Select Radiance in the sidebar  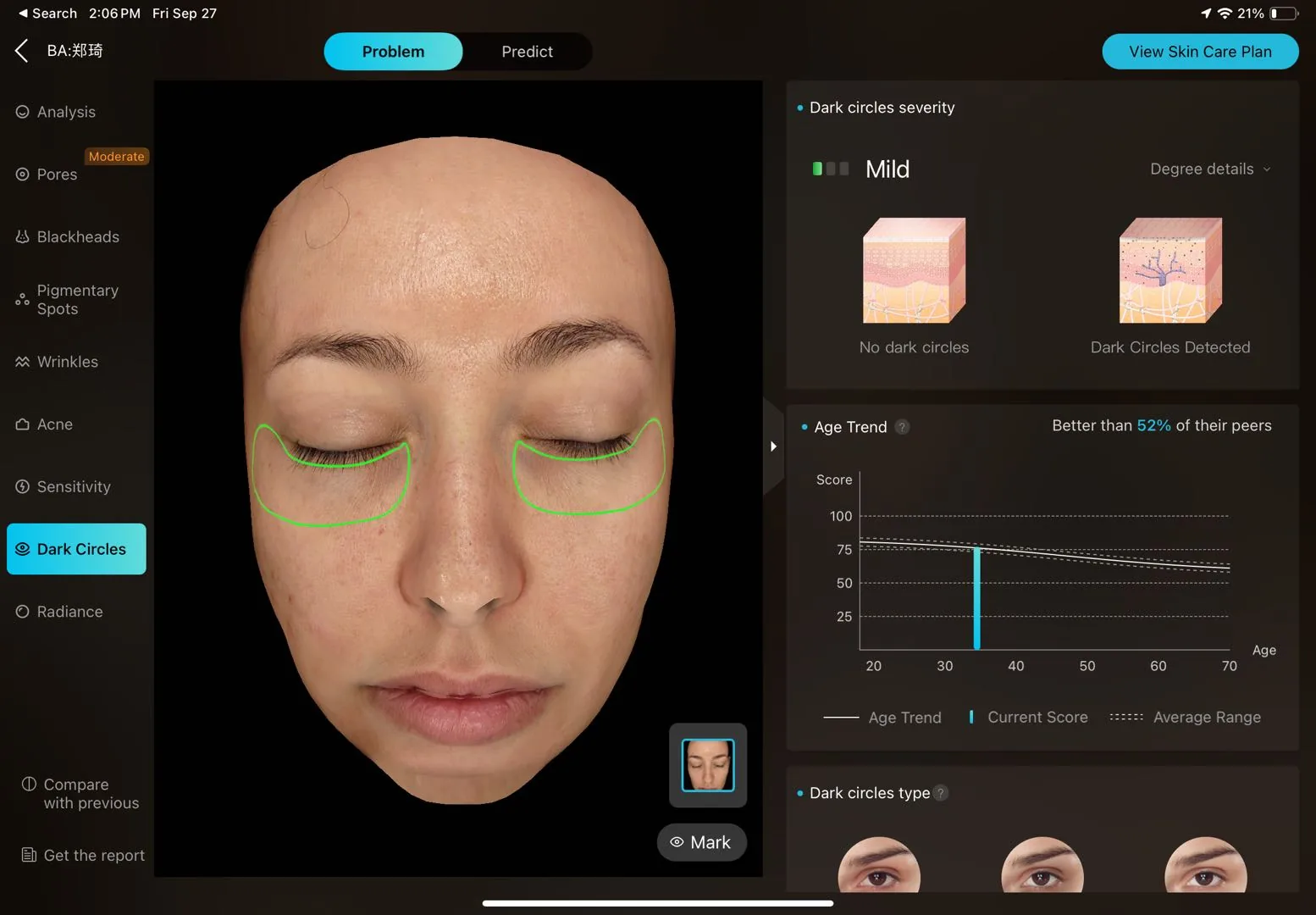(59, 612)
